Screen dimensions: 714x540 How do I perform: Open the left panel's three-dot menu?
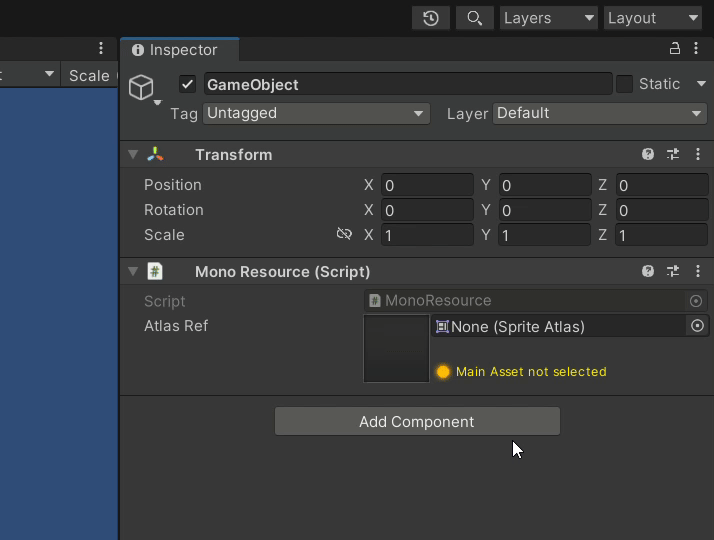(x=101, y=48)
